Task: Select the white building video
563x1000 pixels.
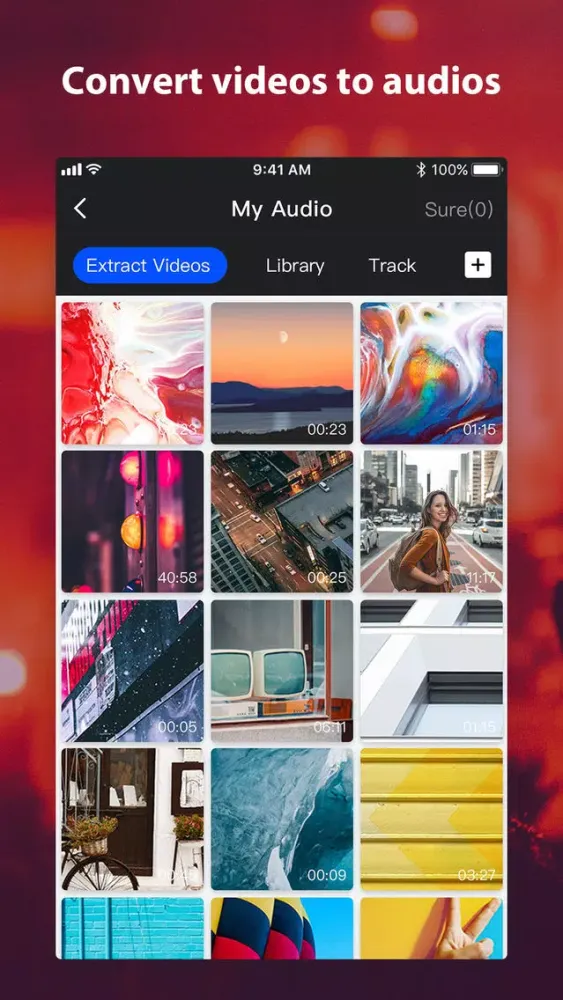Action: tap(432, 670)
